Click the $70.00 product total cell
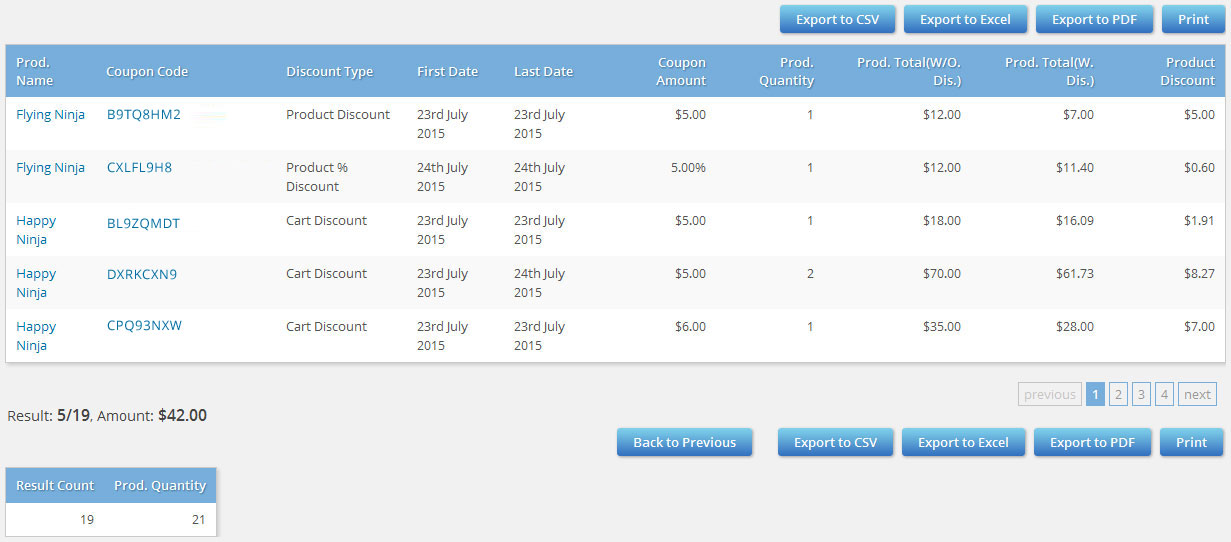The image size is (1231, 542). tap(942, 273)
